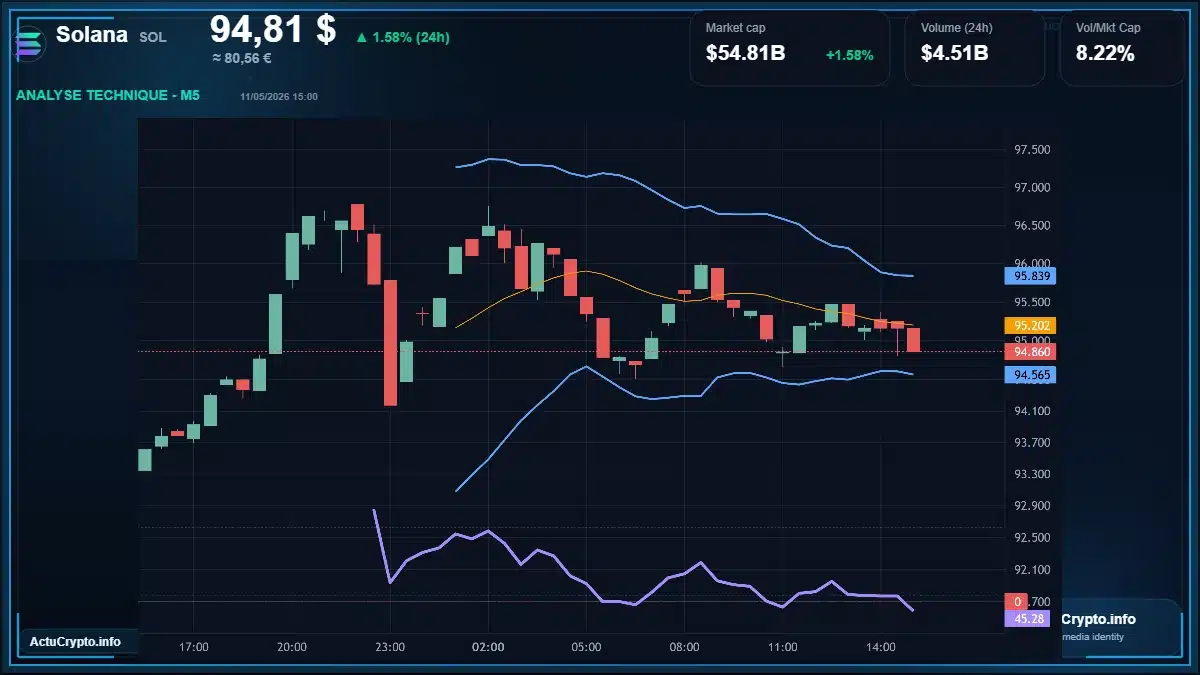Click the Vol/Mkt Cap label

[1108, 28]
